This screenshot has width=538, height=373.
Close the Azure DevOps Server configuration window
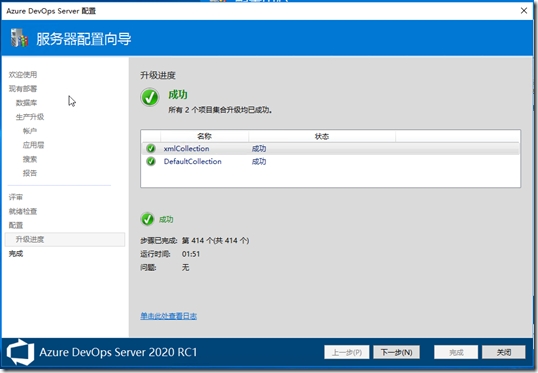point(524,11)
